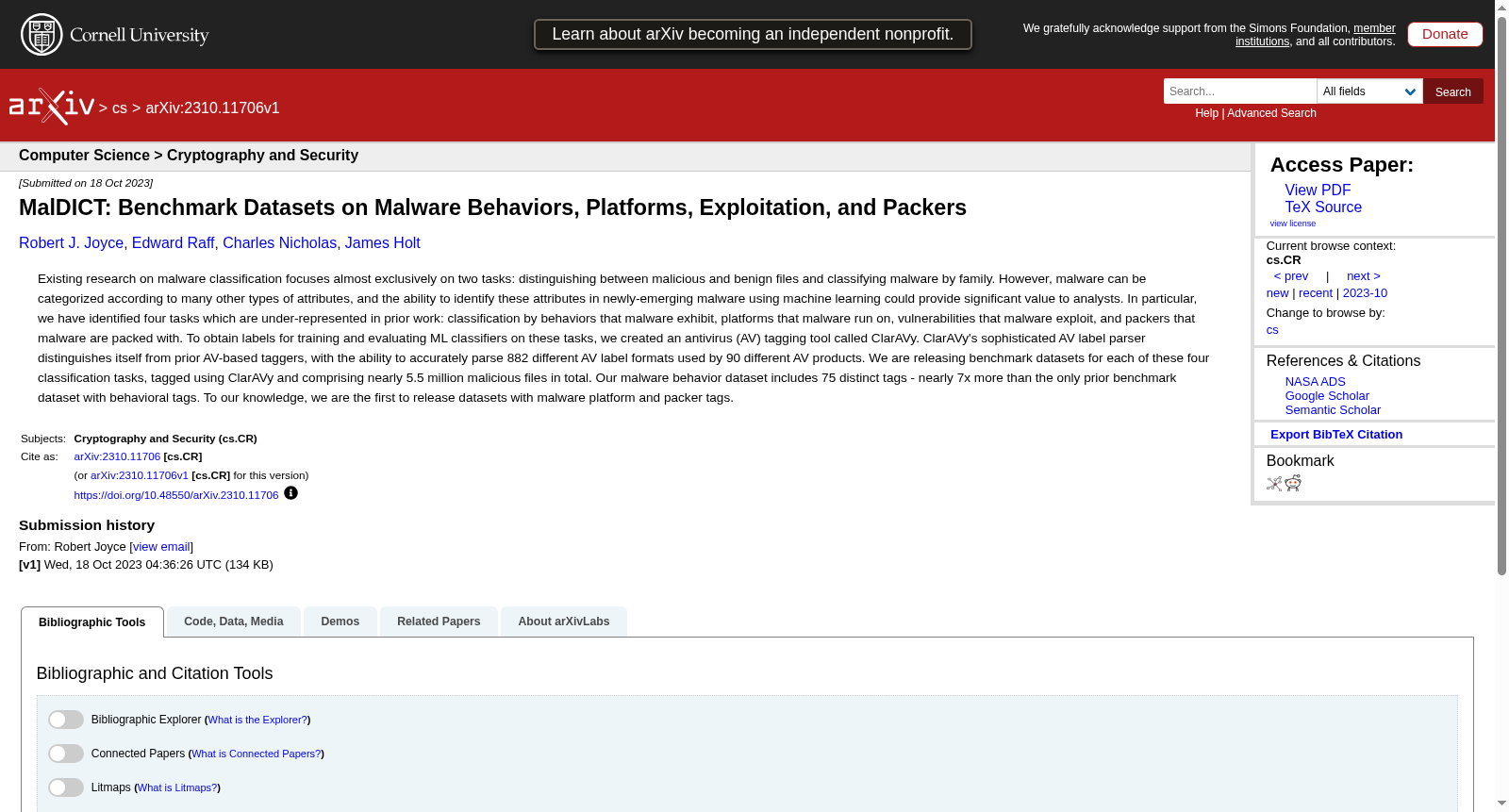Open the doi.org DOI link
The image size is (1509, 812).
point(176,494)
